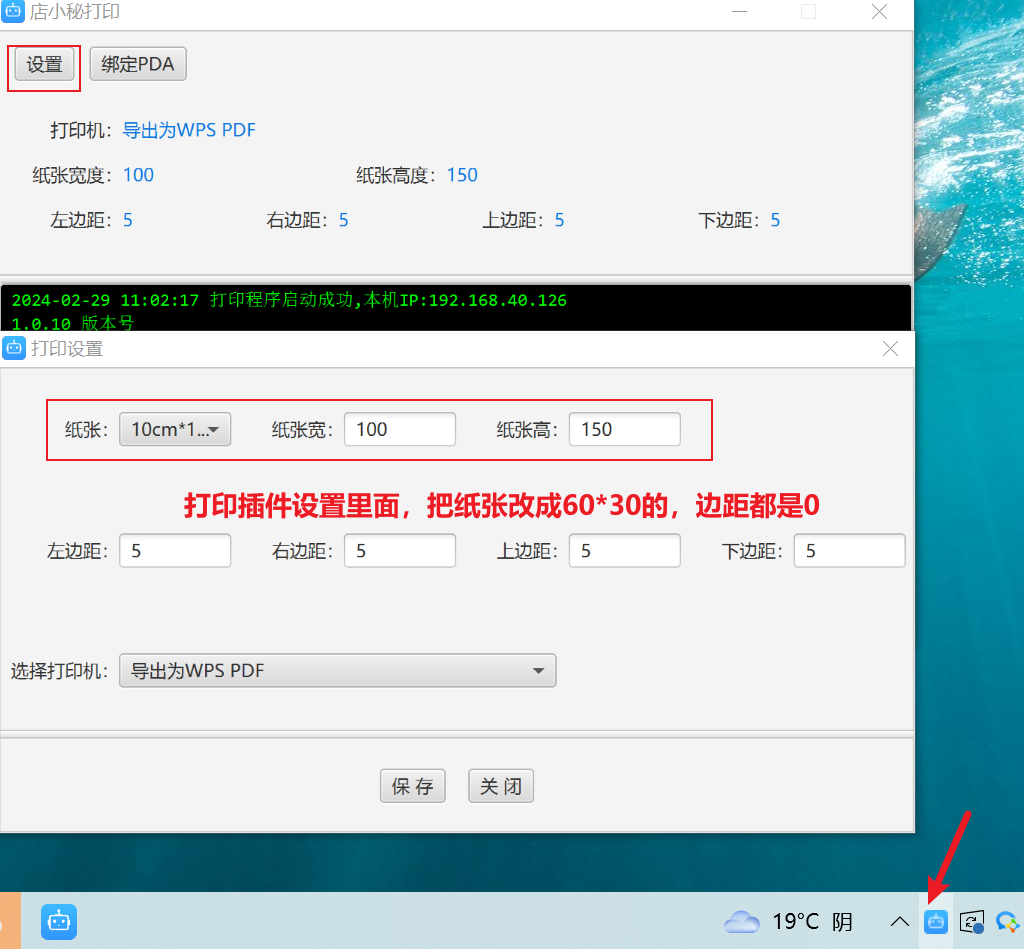Click the chat bubble tray icon

coord(1006,922)
